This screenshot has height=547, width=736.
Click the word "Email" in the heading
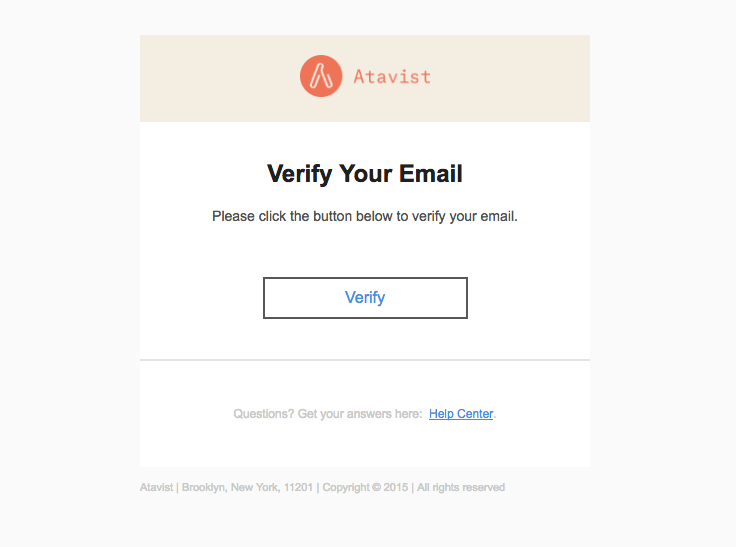431,174
